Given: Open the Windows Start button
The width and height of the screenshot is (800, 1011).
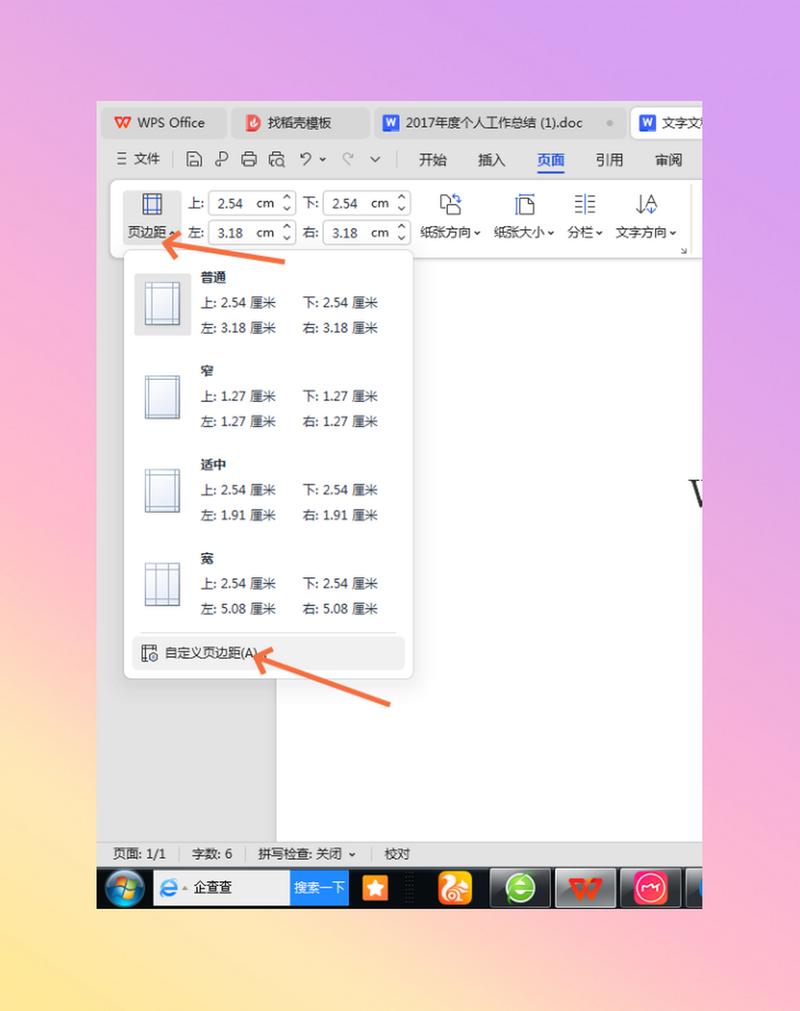Looking at the screenshot, I should (x=125, y=888).
